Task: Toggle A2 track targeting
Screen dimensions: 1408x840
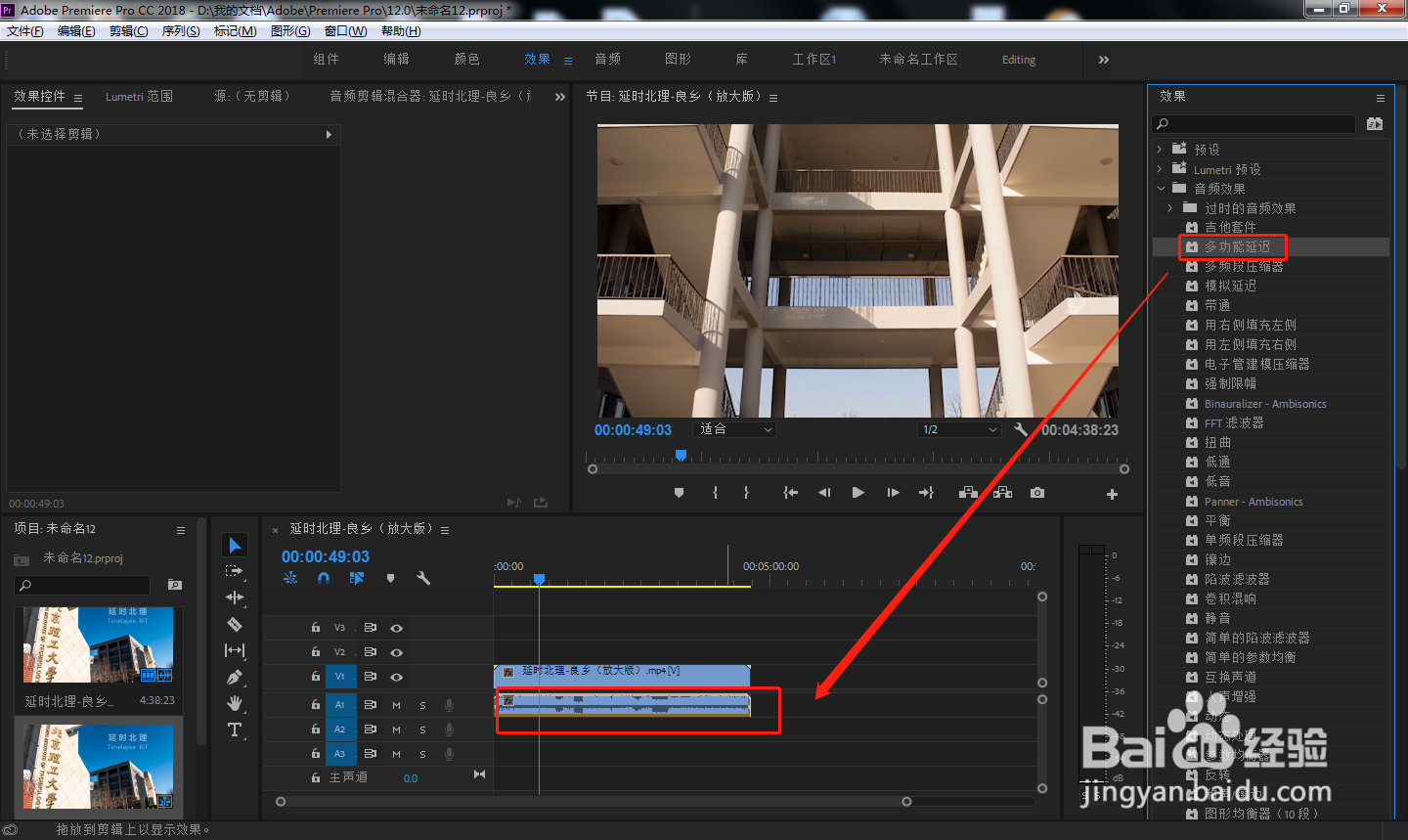Action: (x=340, y=729)
